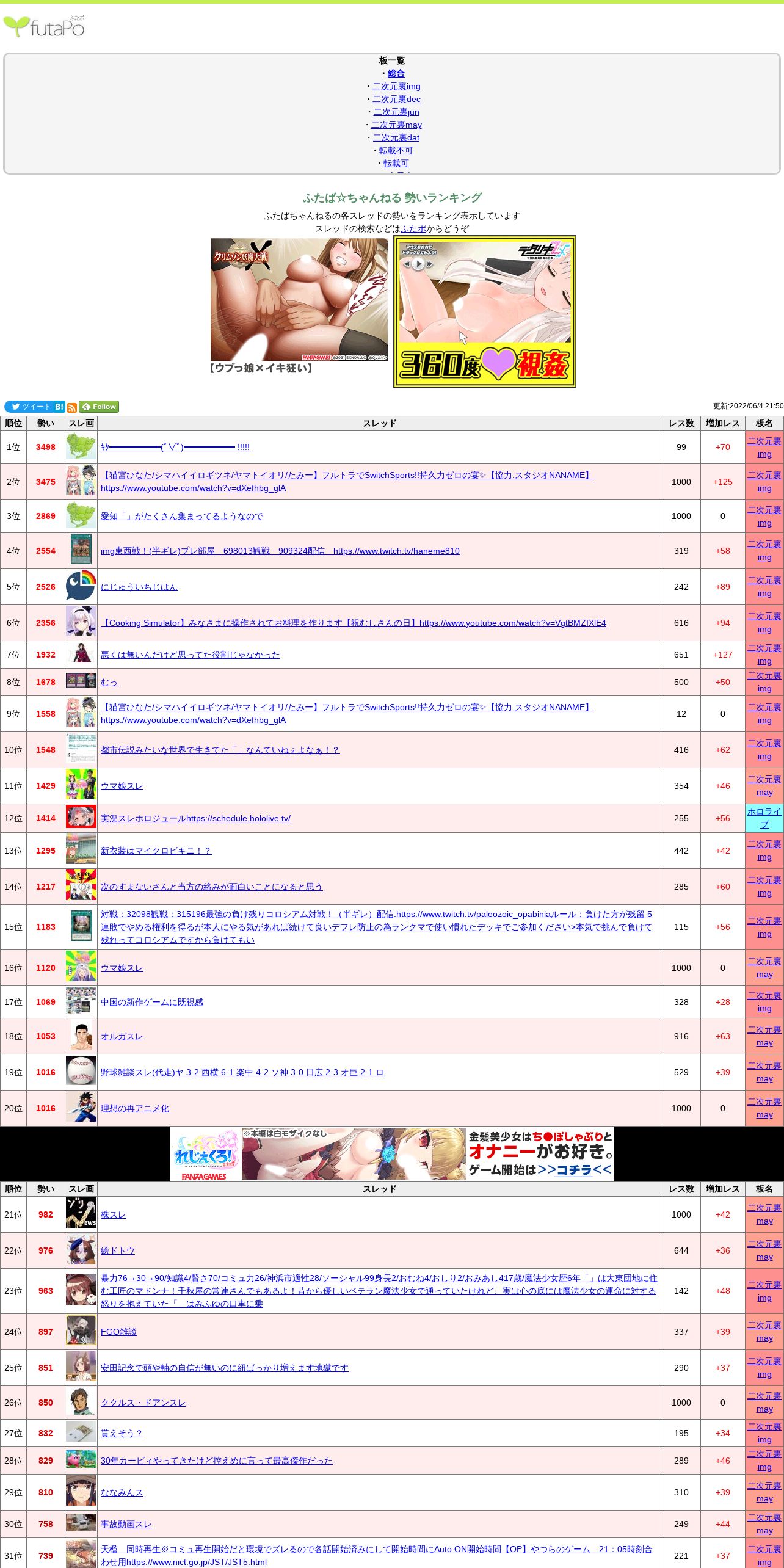Click the green Feedly Follow button
Image resolution: width=784 pixels, height=1568 pixels.
99,407
